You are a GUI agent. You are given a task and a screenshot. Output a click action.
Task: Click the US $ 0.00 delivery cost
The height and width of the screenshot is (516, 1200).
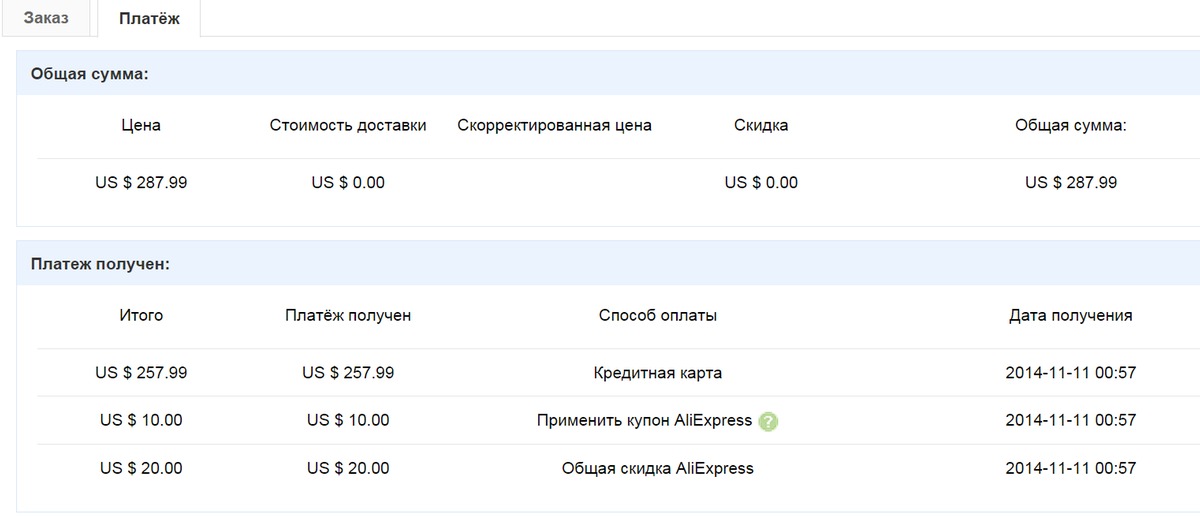point(348,183)
